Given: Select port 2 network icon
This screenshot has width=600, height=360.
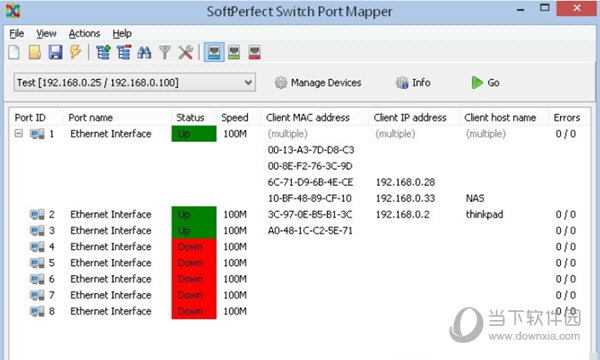Looking at the screenshot, I should (37, 215).
